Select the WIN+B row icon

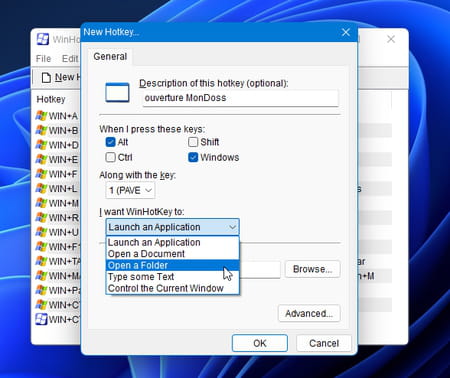coord(41,130)
